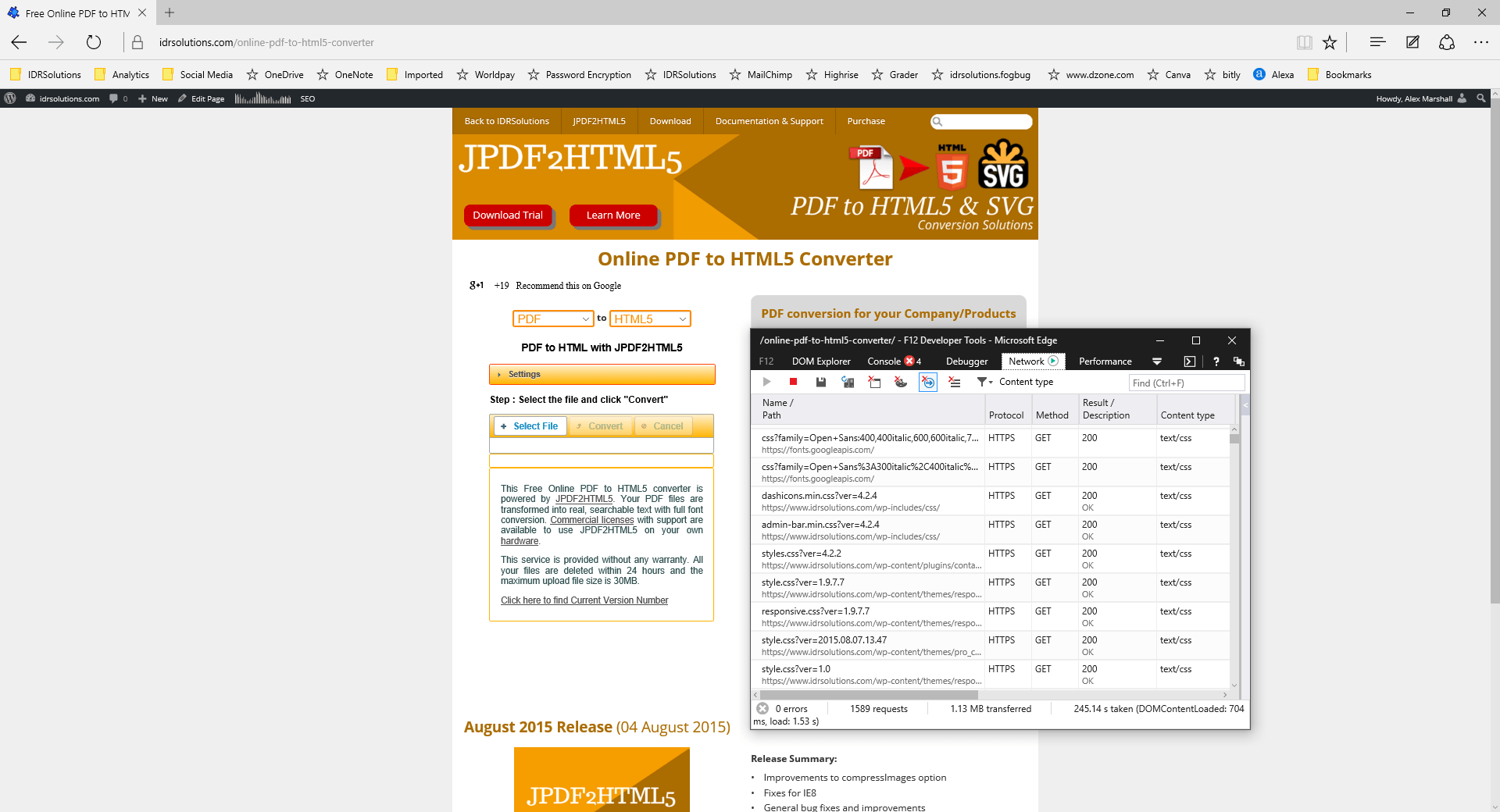Open the F12 tools Help question mark
This screenshot has width=1500, height=812.
pyautogui.click(x=1216, y=361)
